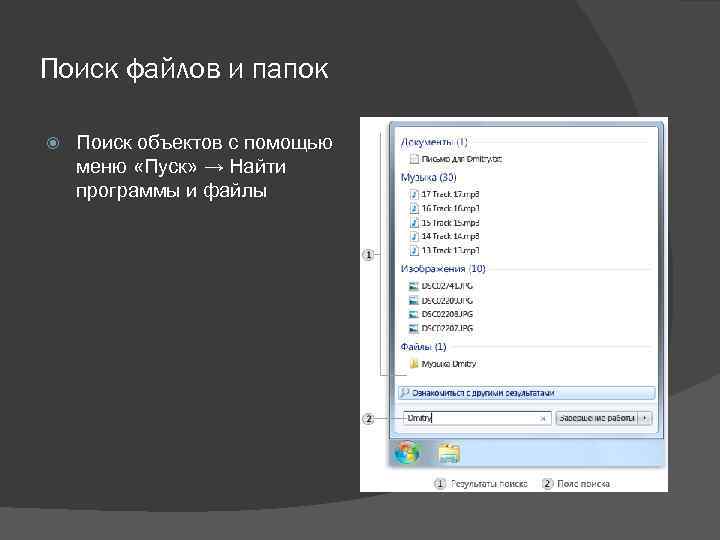Open the Музыка (33) results group
720x540 pixels.
tap(428, 177)
